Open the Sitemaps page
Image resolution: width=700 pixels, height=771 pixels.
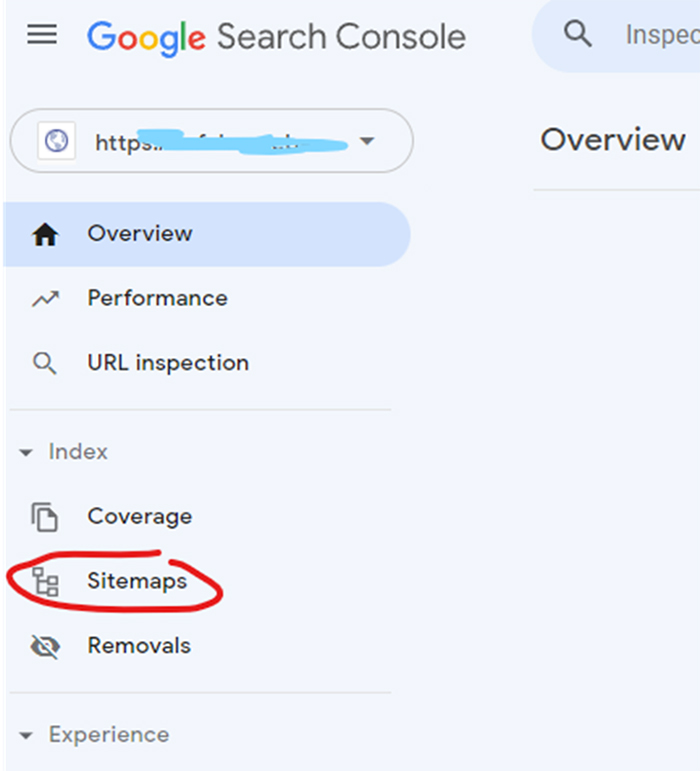(x=137, y=581)
